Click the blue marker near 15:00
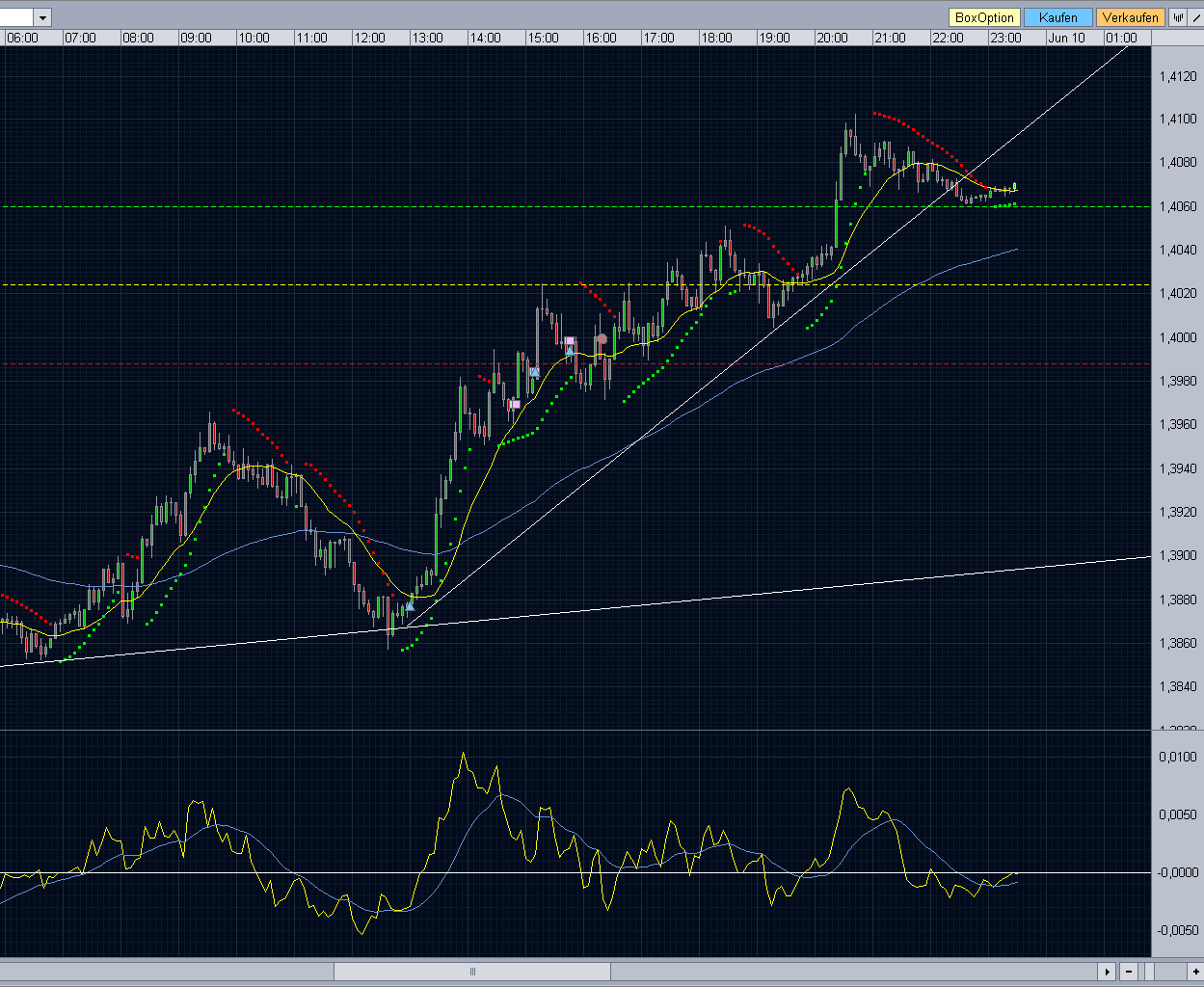The height and width of the screenshot is (987, 1204). (533, 371)
